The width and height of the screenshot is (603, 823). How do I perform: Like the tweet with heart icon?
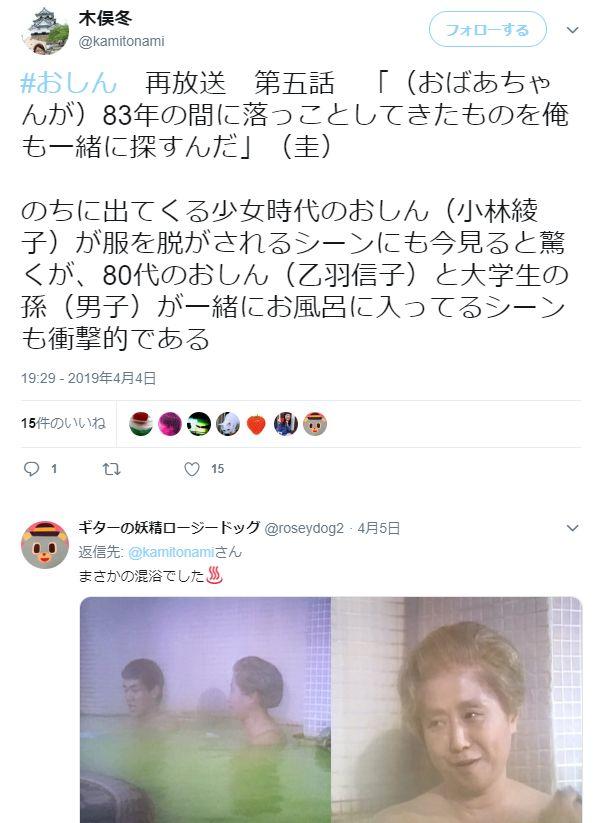click(192, 469)
